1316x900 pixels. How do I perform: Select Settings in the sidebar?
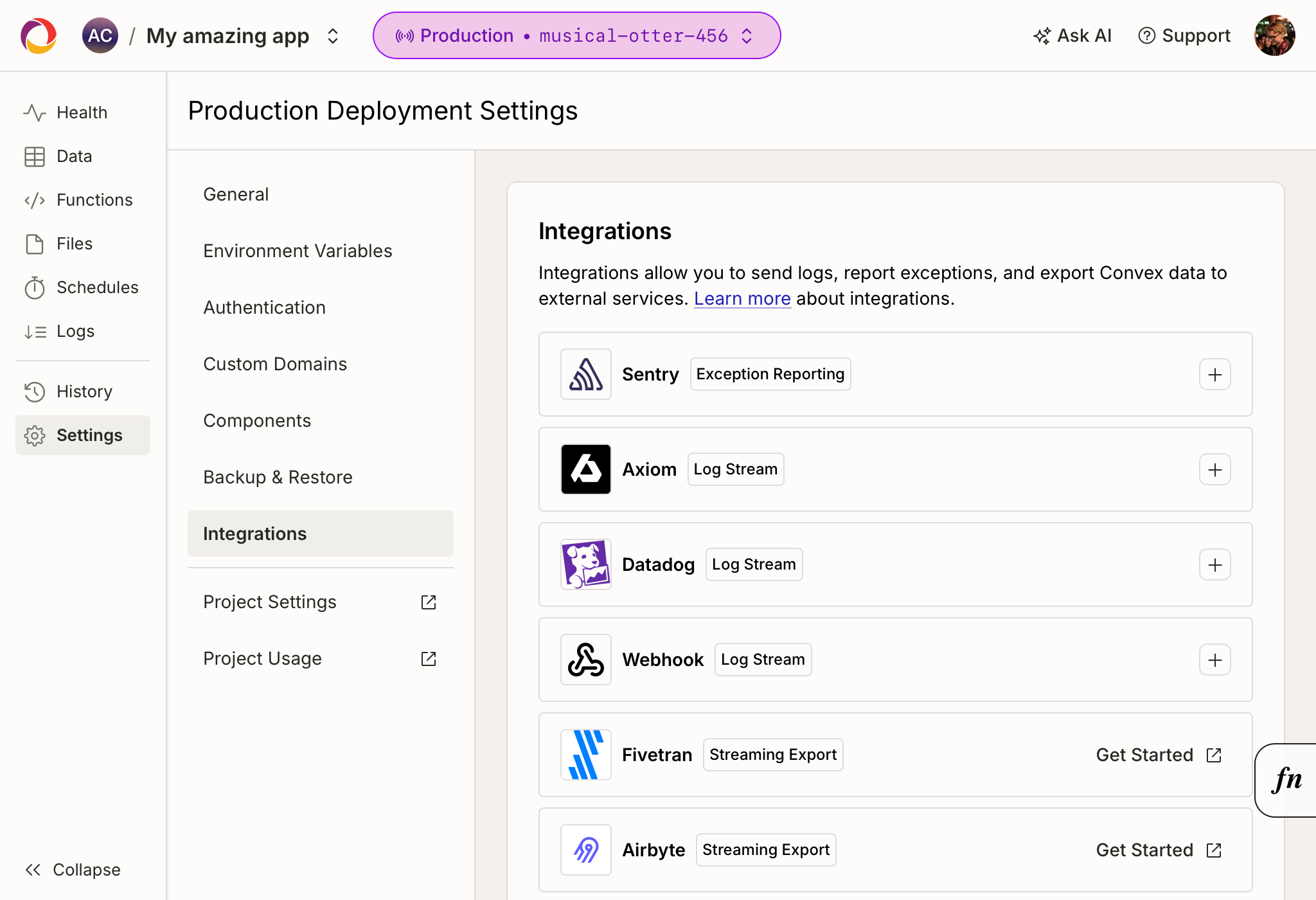tap(83, 435)
